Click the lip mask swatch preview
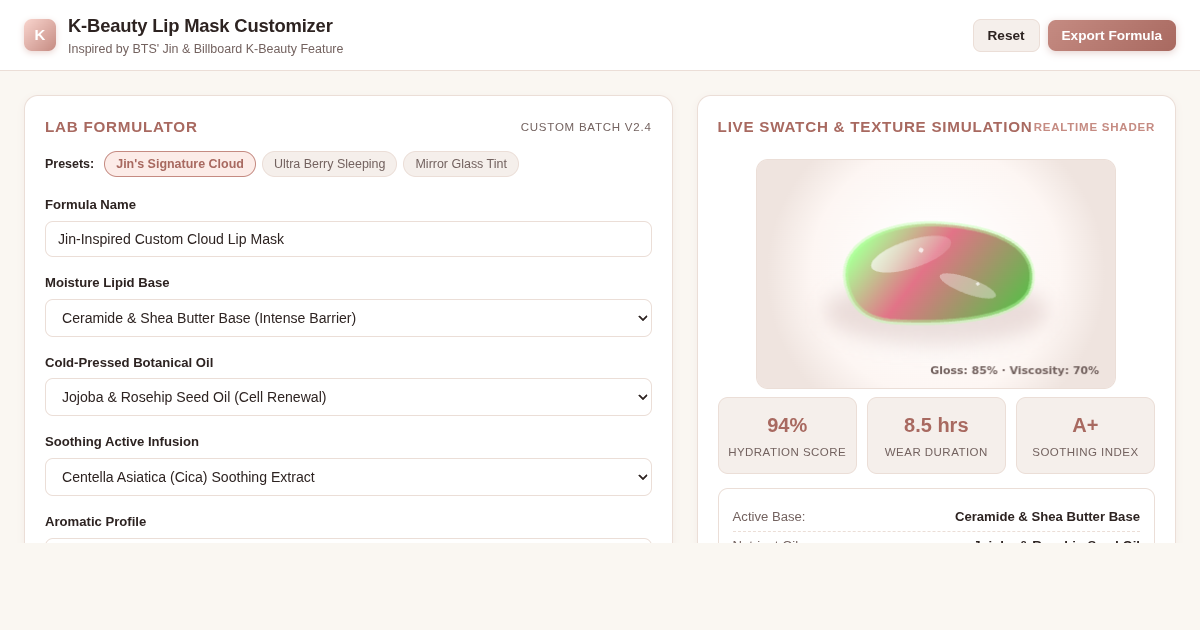1200x630 pixels. tap(937, 272)
